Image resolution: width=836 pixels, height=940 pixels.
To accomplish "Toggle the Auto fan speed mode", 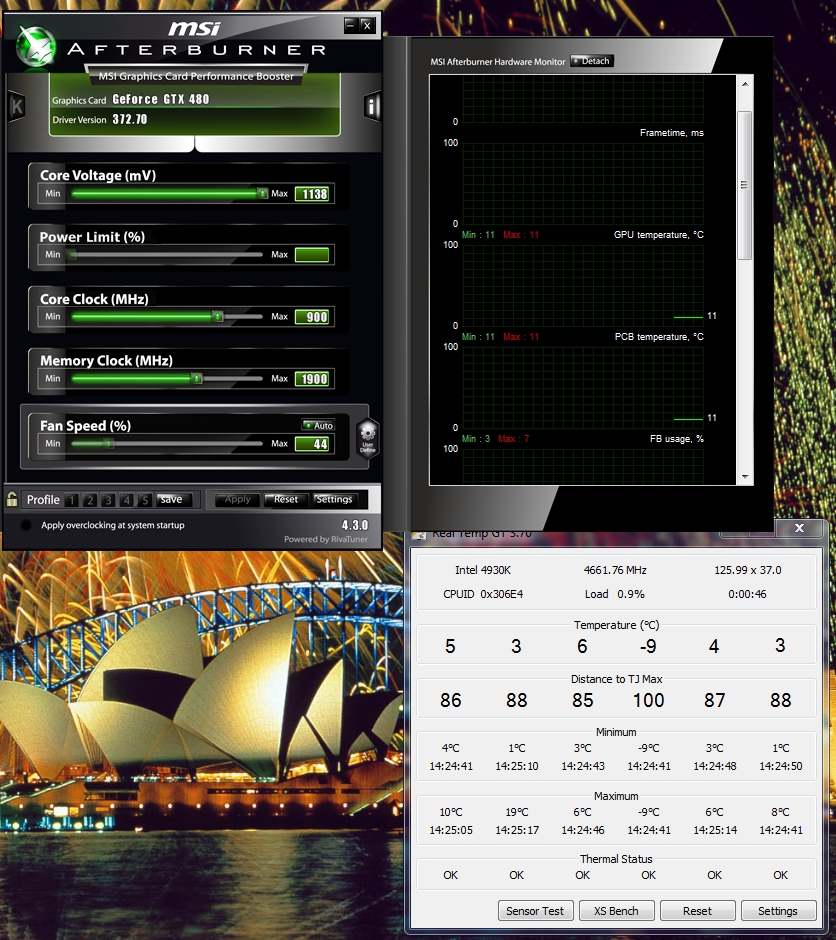I will coord(318,425).
